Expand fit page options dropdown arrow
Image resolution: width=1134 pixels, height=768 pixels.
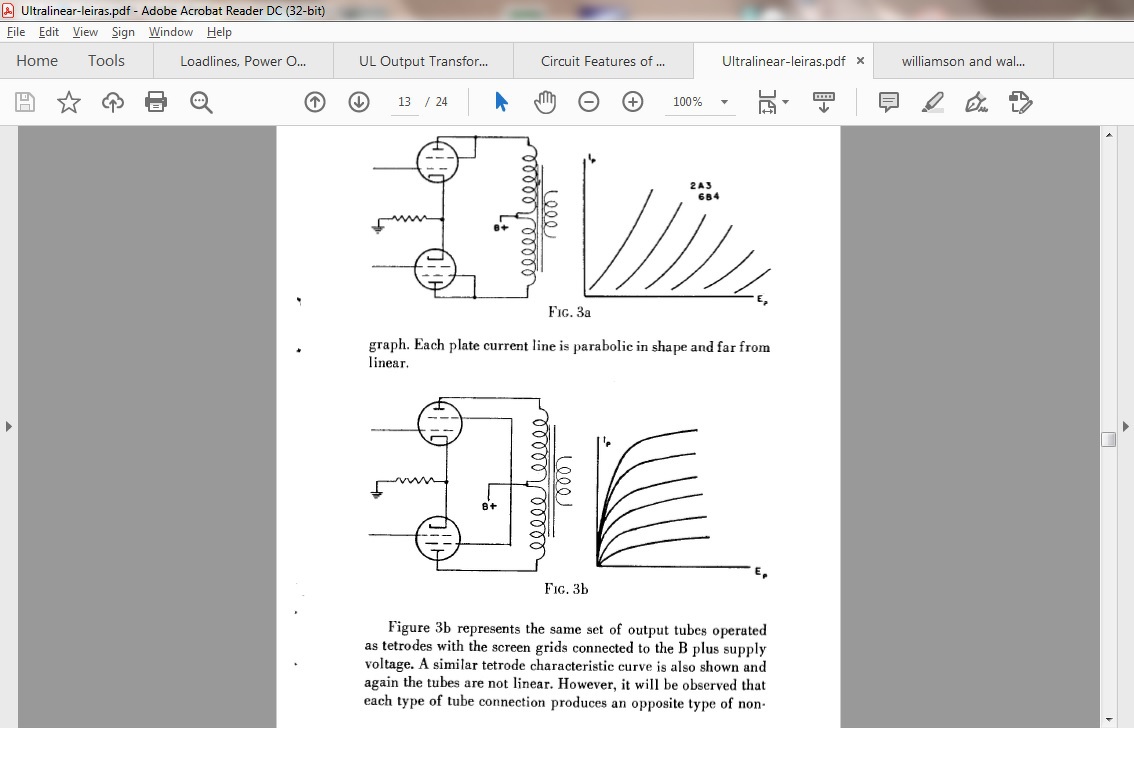point(786,102)
